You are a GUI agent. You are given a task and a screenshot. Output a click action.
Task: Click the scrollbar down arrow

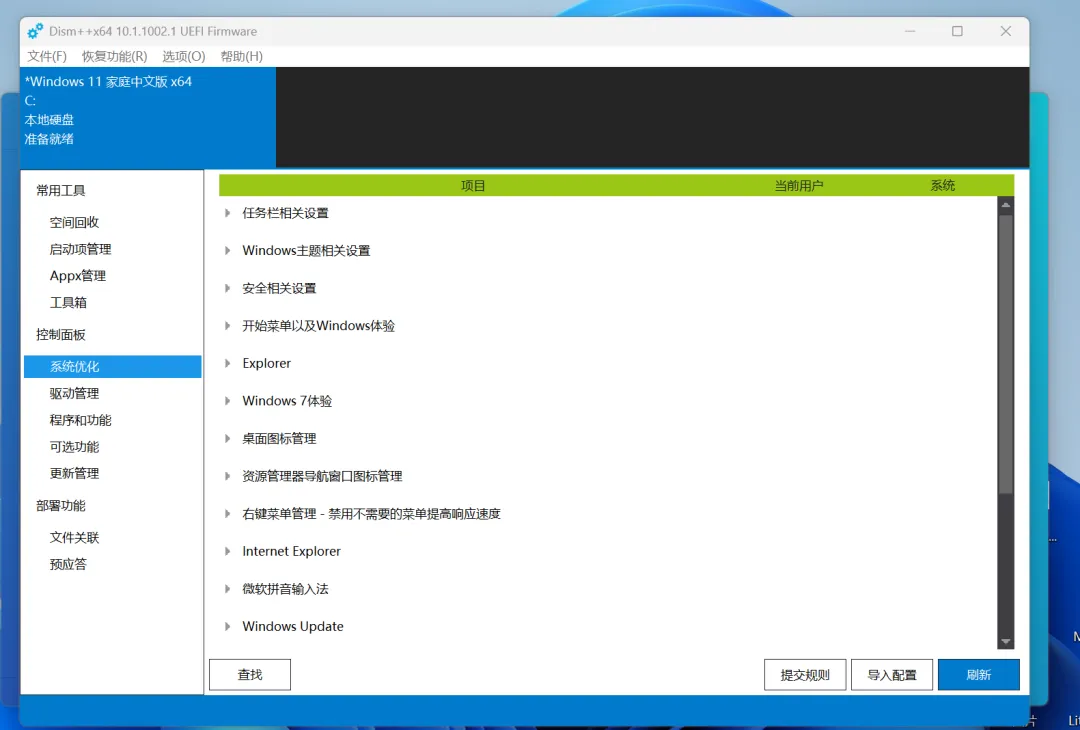click(x=1006, y=641)
